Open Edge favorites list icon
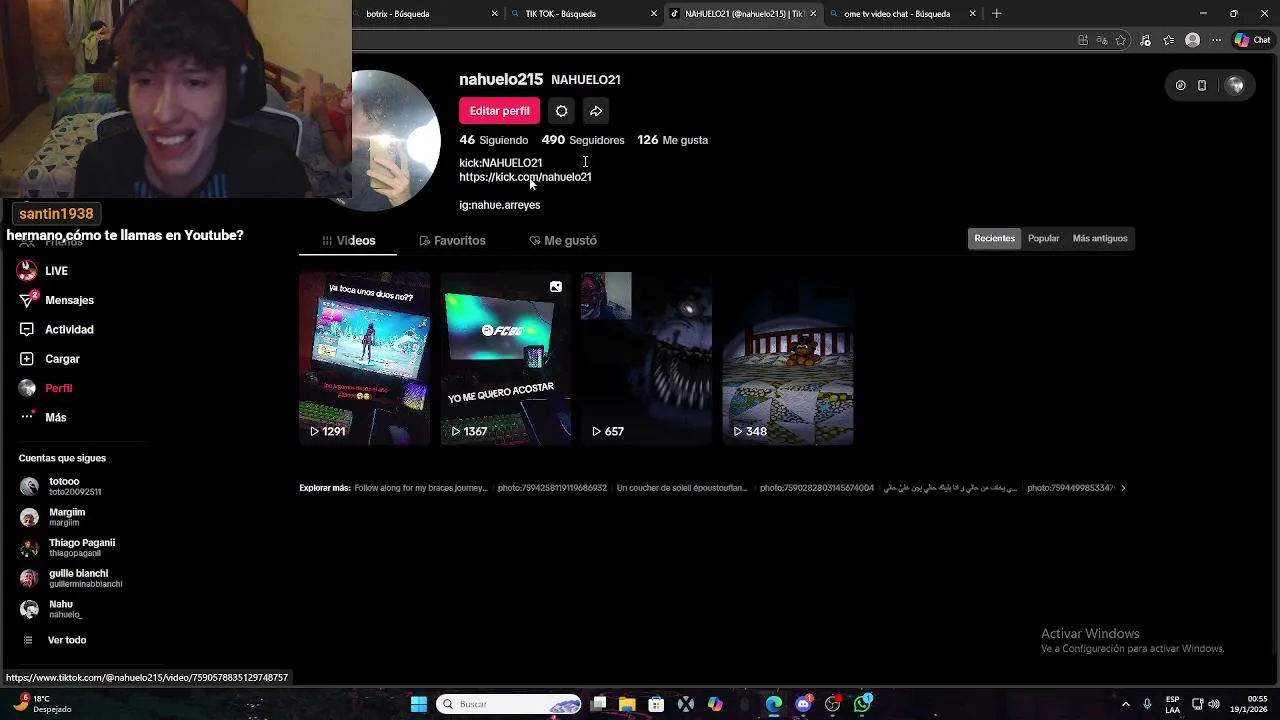The width and height of the screenshot is (1280, 720). tap(1169, 40)
